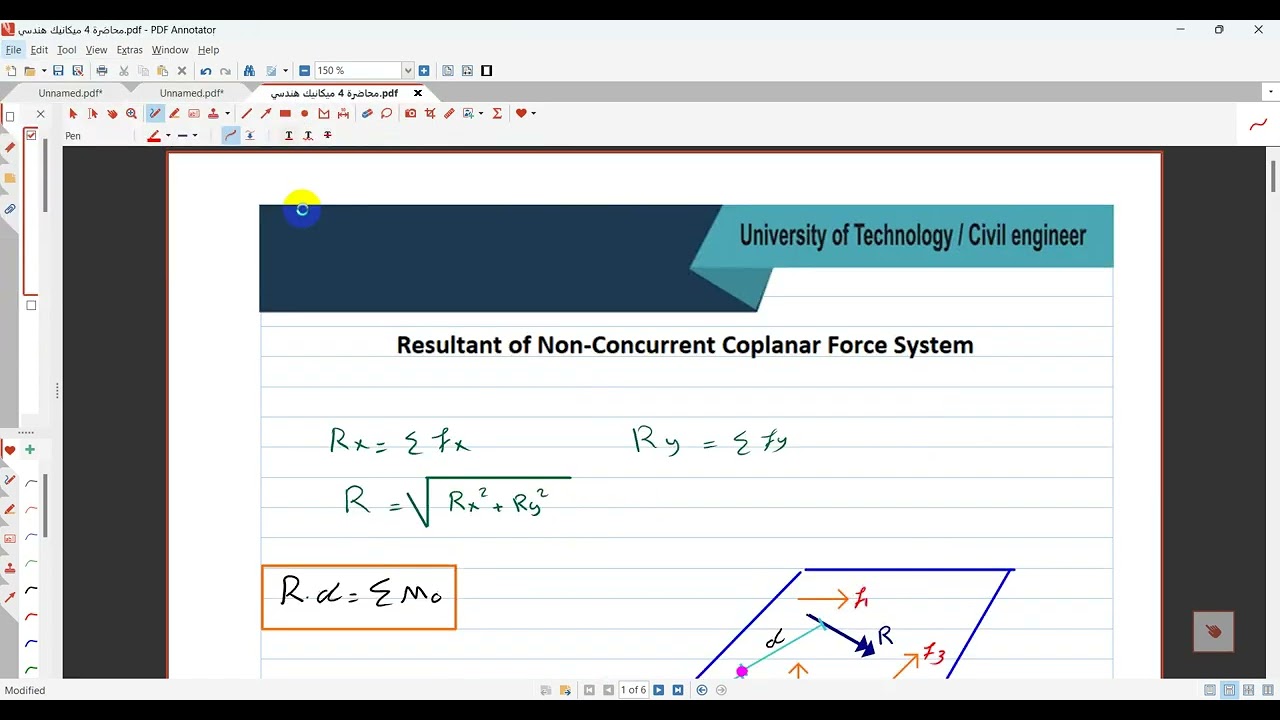Print the document via the printer icon
Viewport: 1280px width, 720px height.
pos(102,71)
